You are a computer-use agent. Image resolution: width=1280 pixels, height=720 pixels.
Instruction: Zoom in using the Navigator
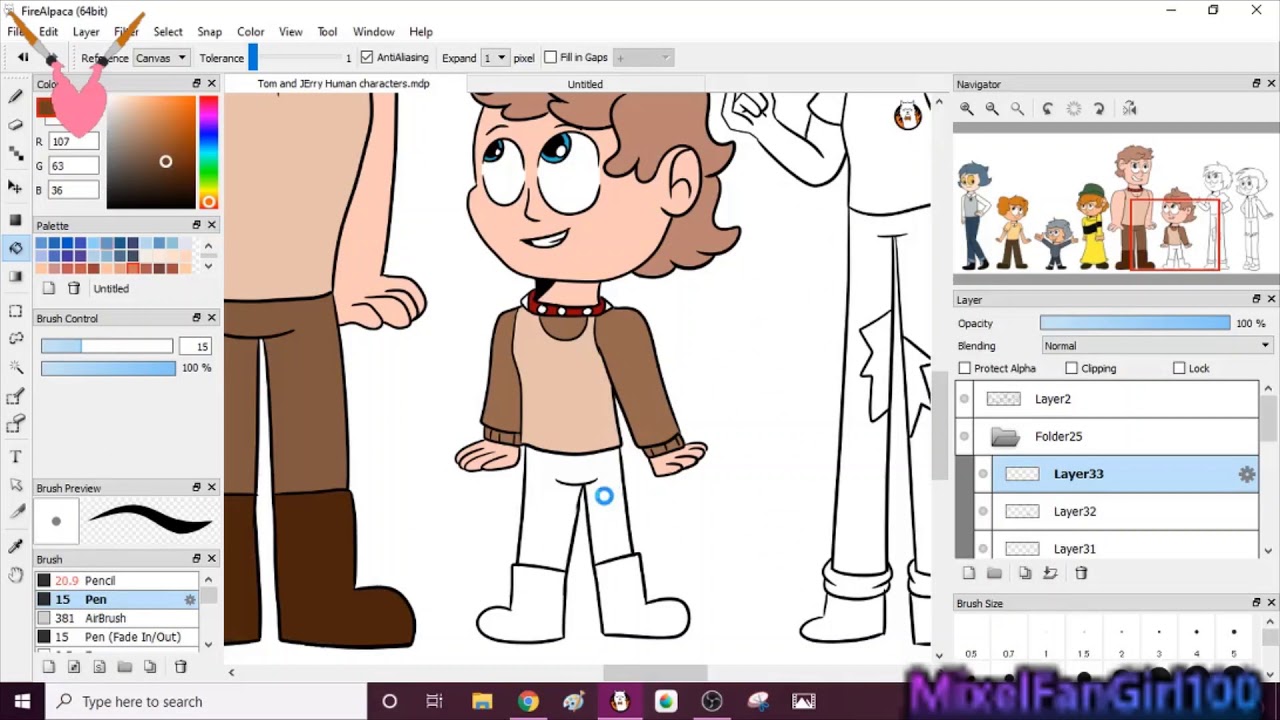(967, 108)
